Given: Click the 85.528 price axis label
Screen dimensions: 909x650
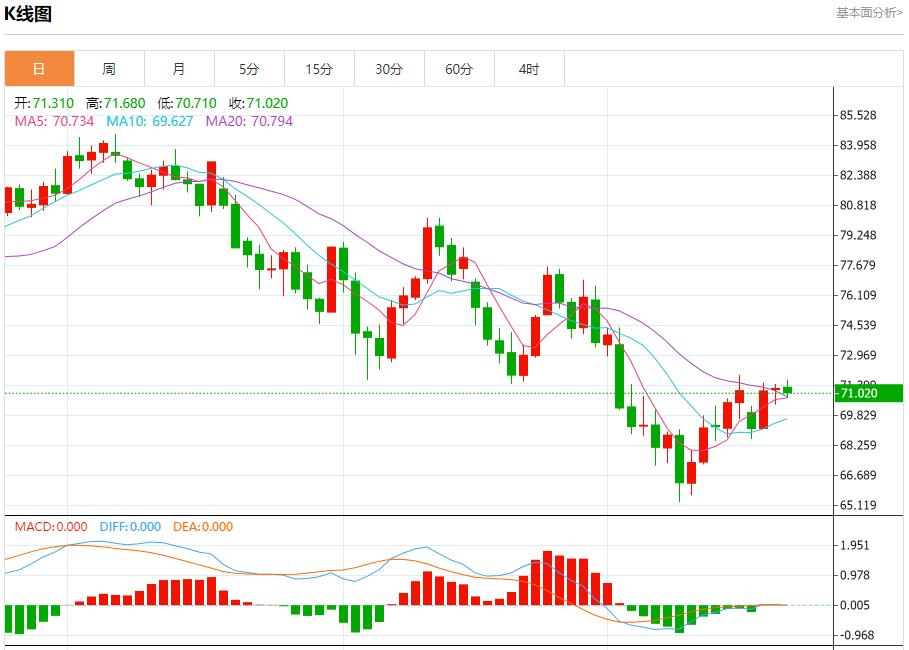Looking at the screenshot, I should click(858, 116).
